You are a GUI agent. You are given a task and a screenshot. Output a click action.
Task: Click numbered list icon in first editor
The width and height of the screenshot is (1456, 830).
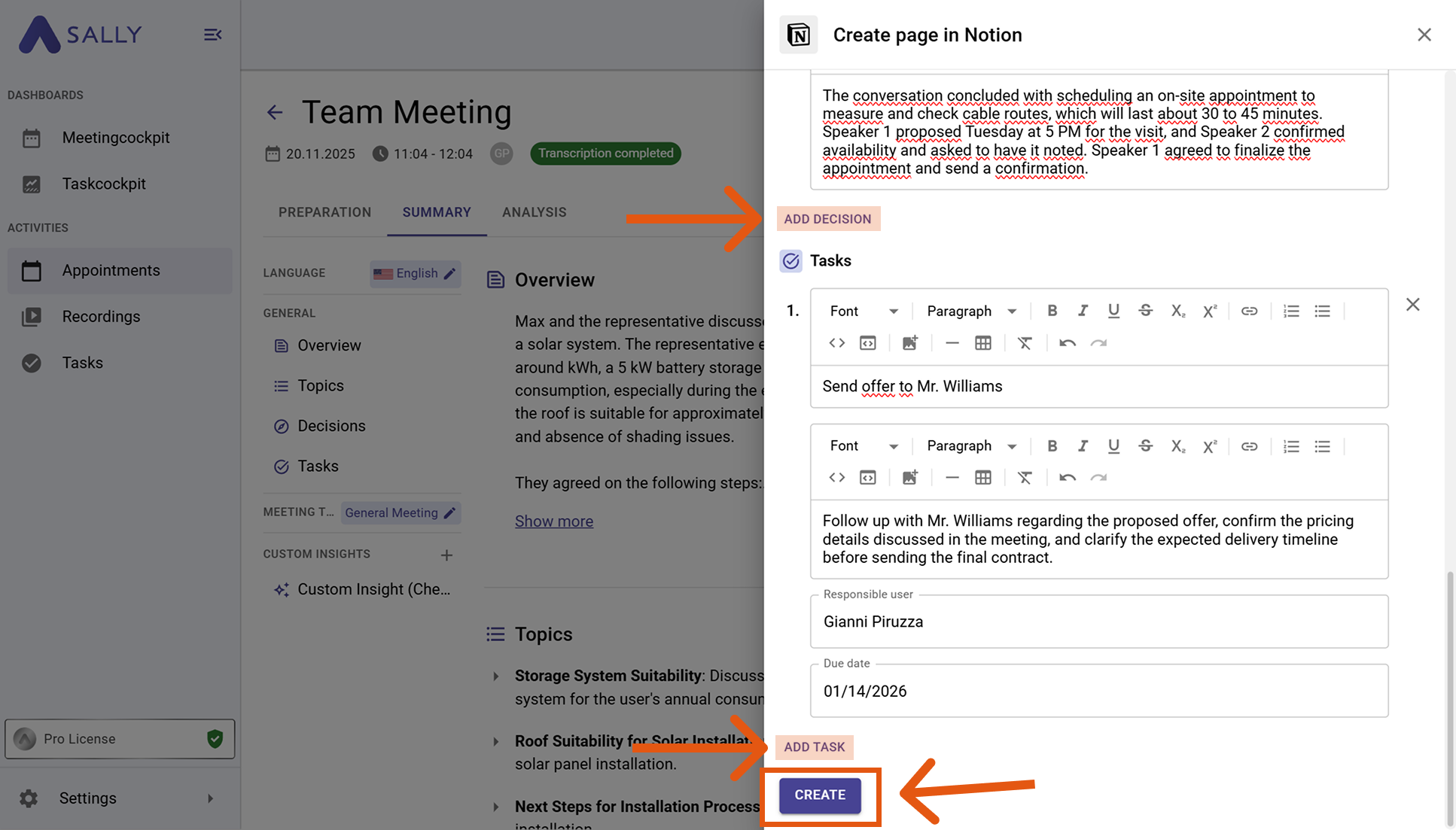click(1290, 311)
